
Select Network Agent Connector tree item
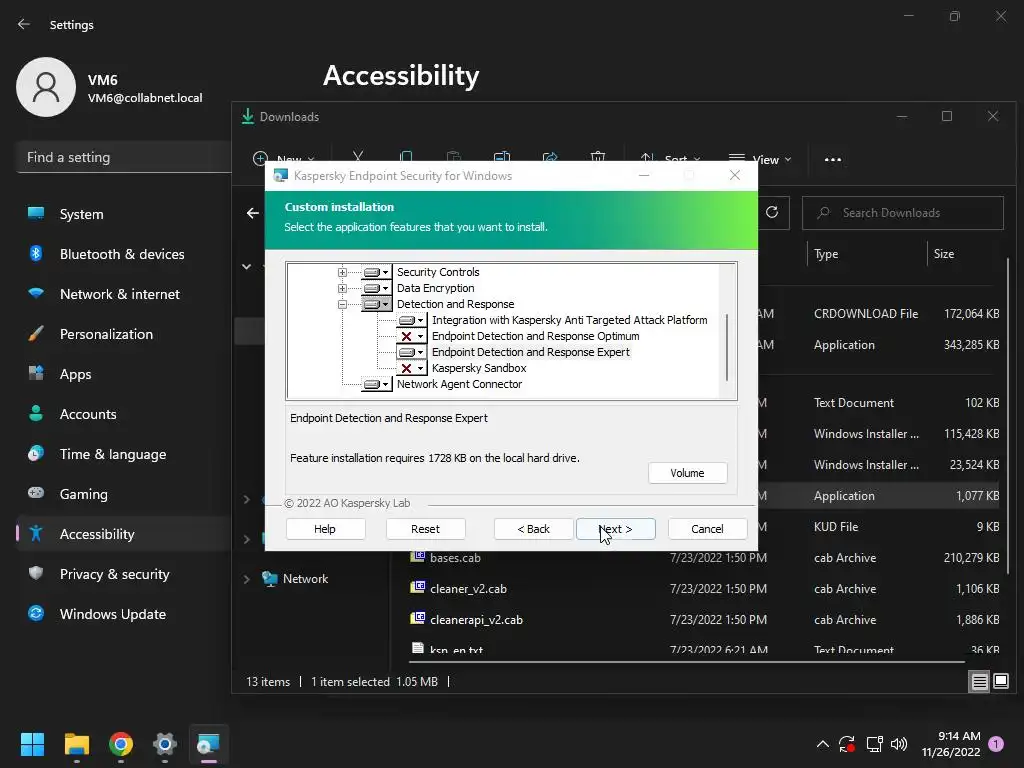click(x=459, y=384)
